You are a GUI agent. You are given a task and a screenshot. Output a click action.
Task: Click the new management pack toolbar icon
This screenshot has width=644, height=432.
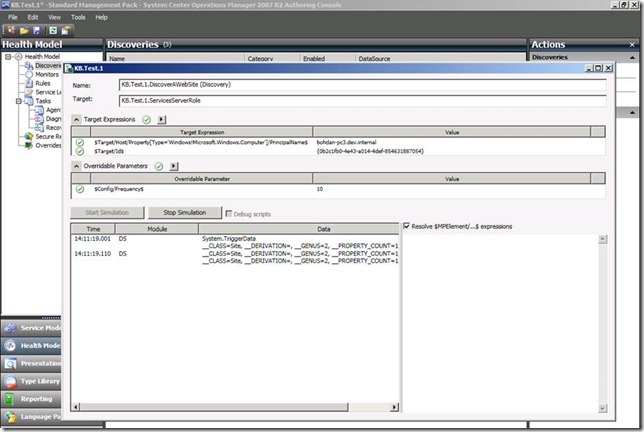[10, 30]
